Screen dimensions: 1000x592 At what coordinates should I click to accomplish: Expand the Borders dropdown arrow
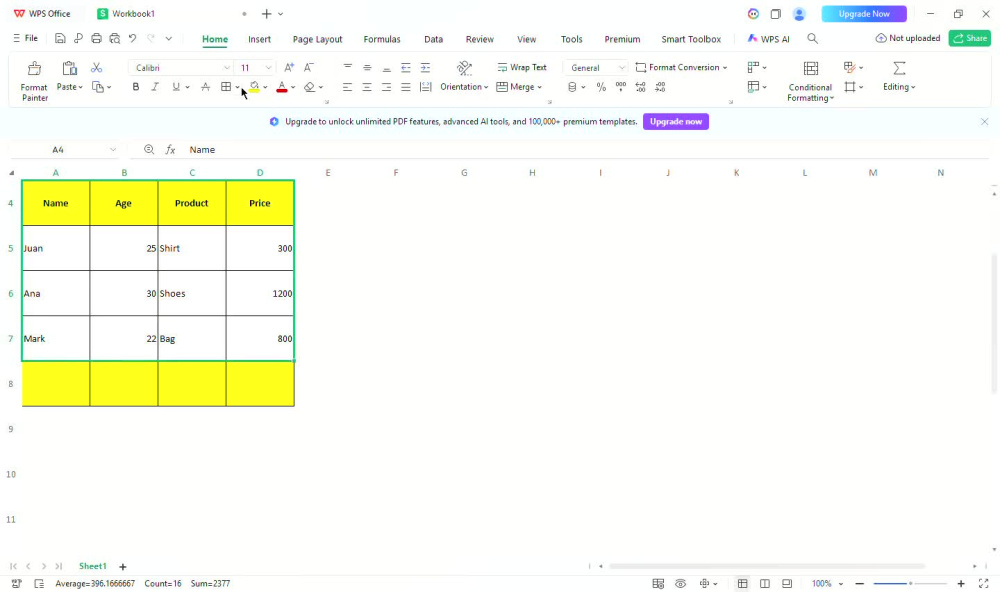coord(238,87)
